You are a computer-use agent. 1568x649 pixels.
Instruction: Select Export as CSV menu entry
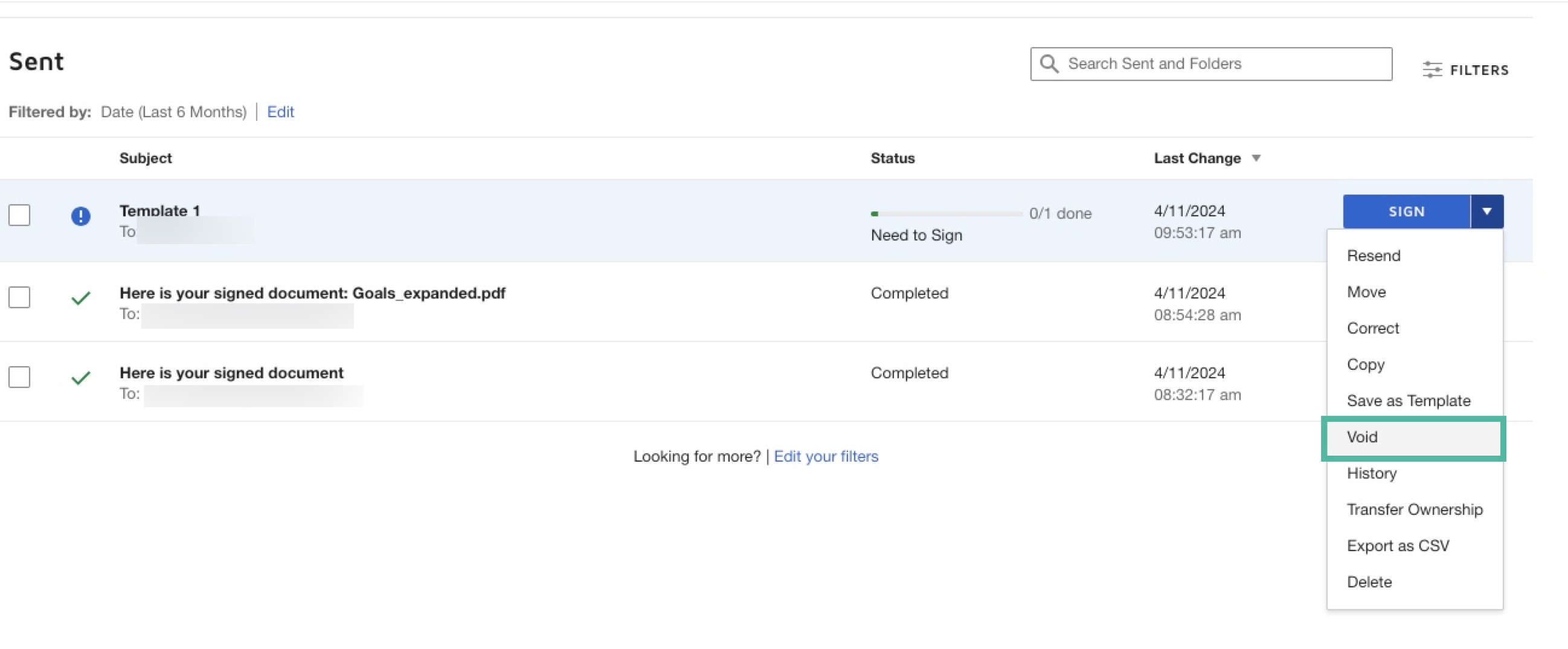(1398, 546)
